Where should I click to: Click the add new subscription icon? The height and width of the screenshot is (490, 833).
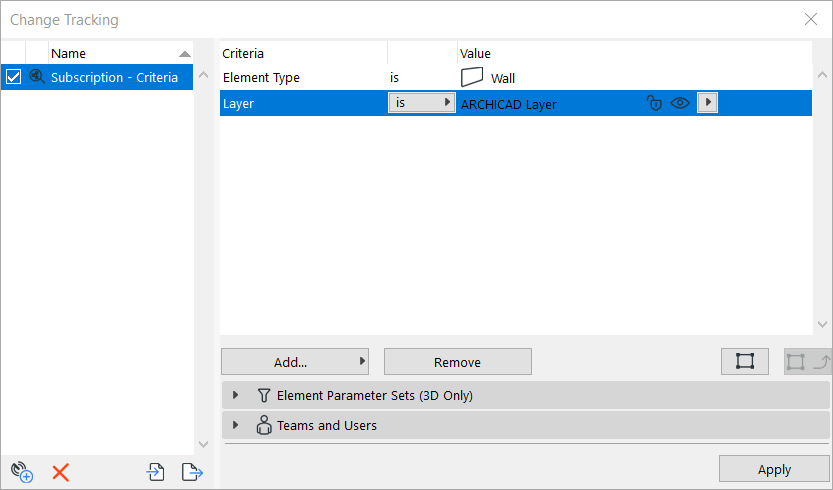[x=22, y=472]
